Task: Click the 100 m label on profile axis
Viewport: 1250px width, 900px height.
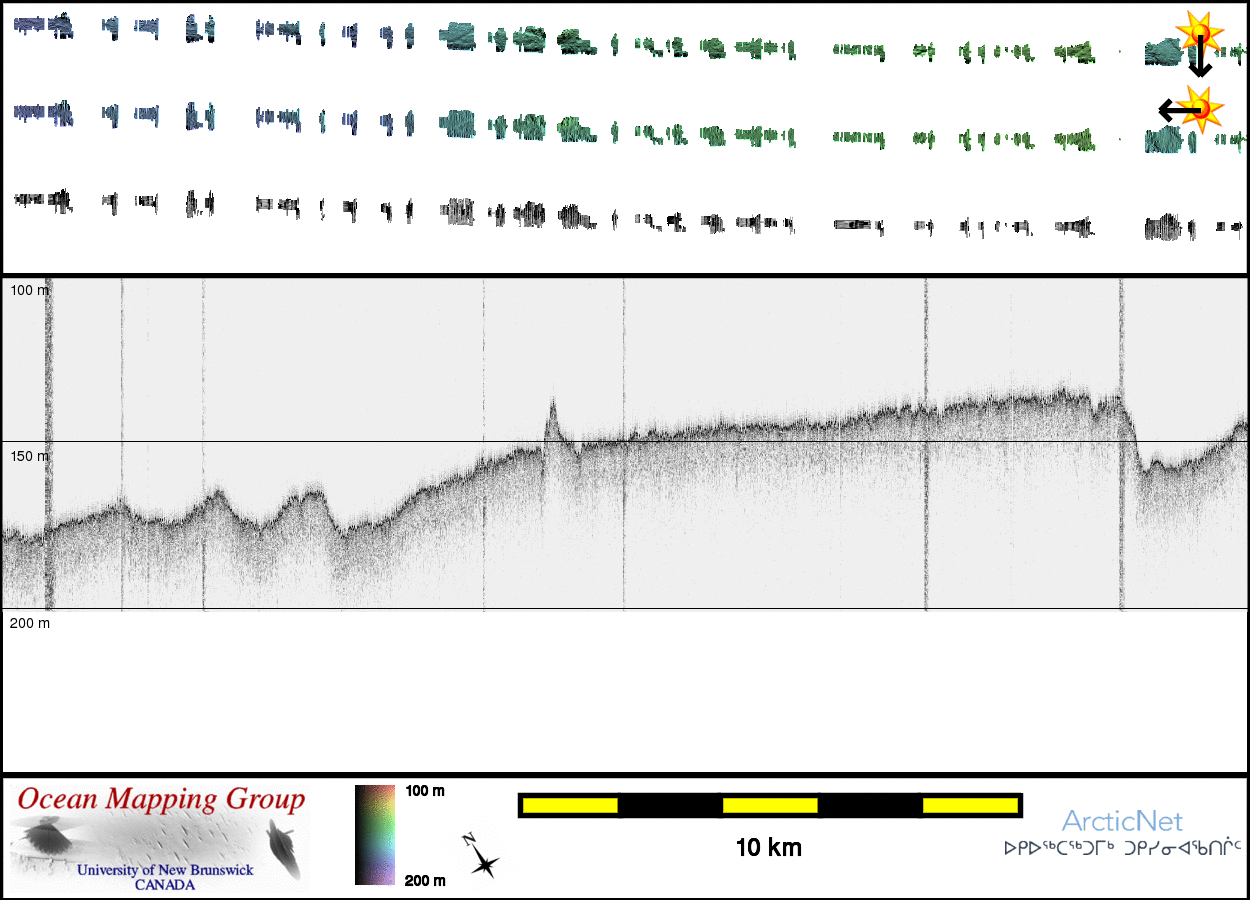Action: pos(29,290)
